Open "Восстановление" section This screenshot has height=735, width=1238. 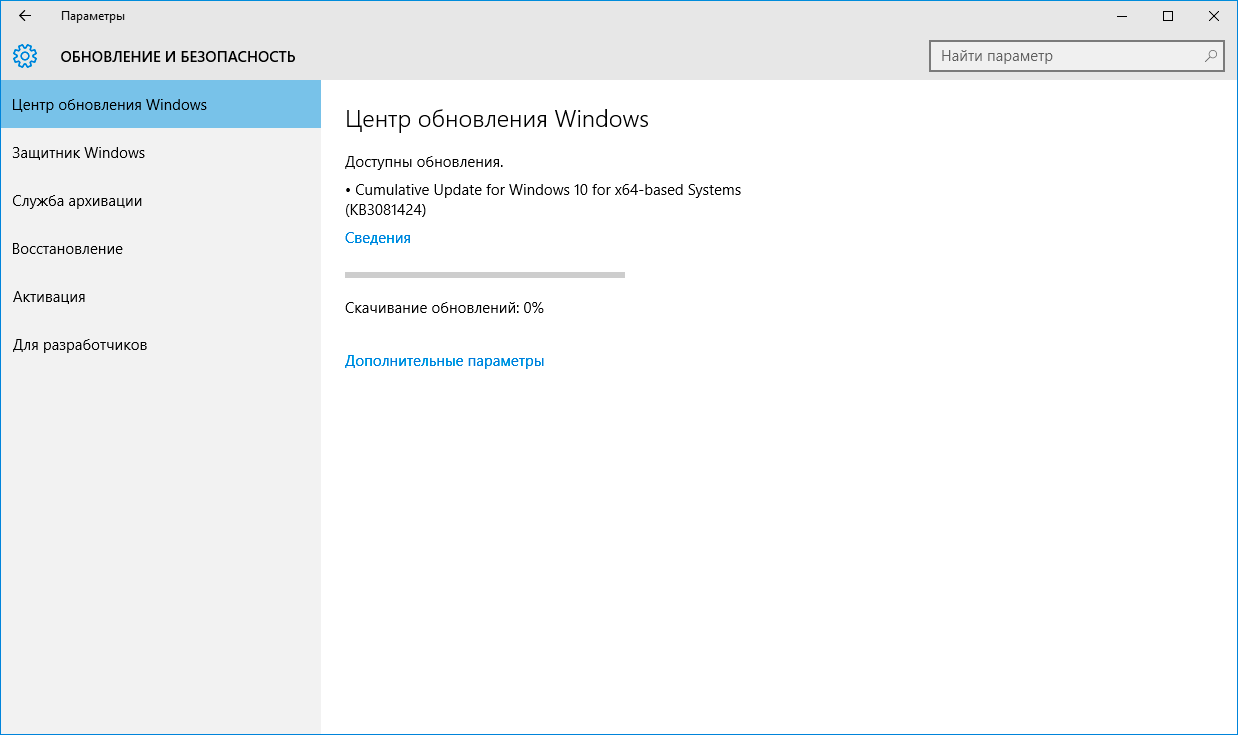point(160,249)
